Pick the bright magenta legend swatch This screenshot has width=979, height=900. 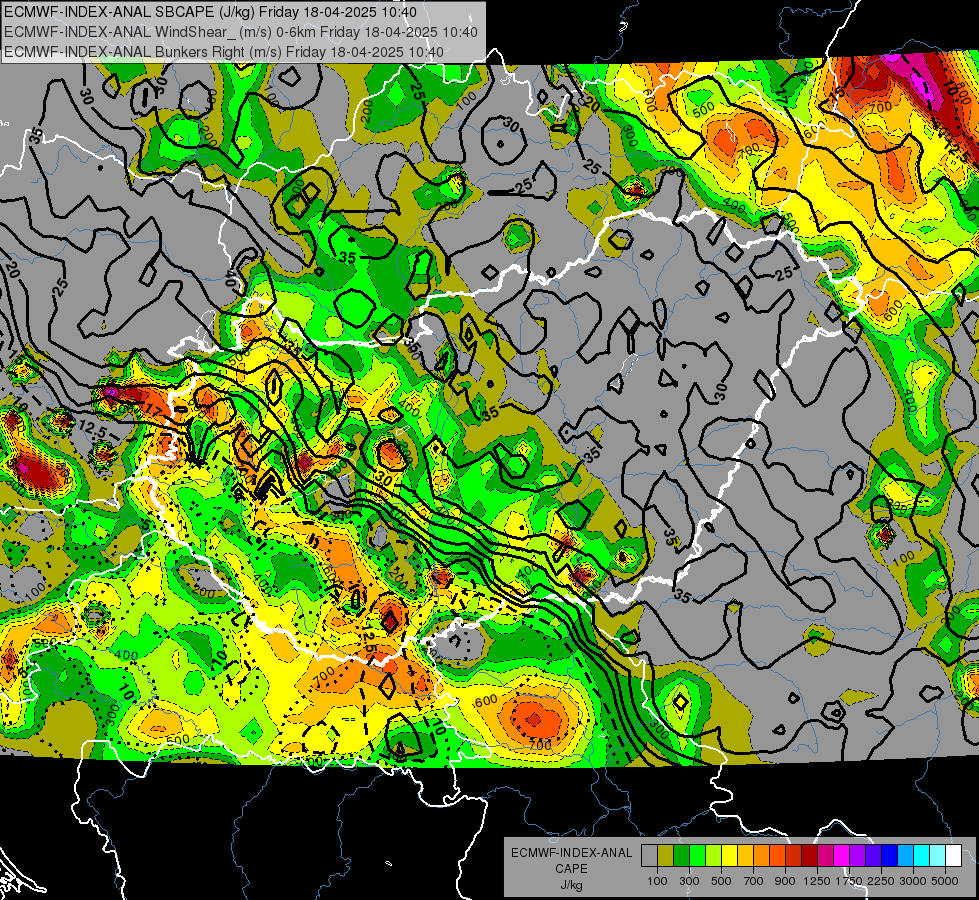[x=842, y=855]
